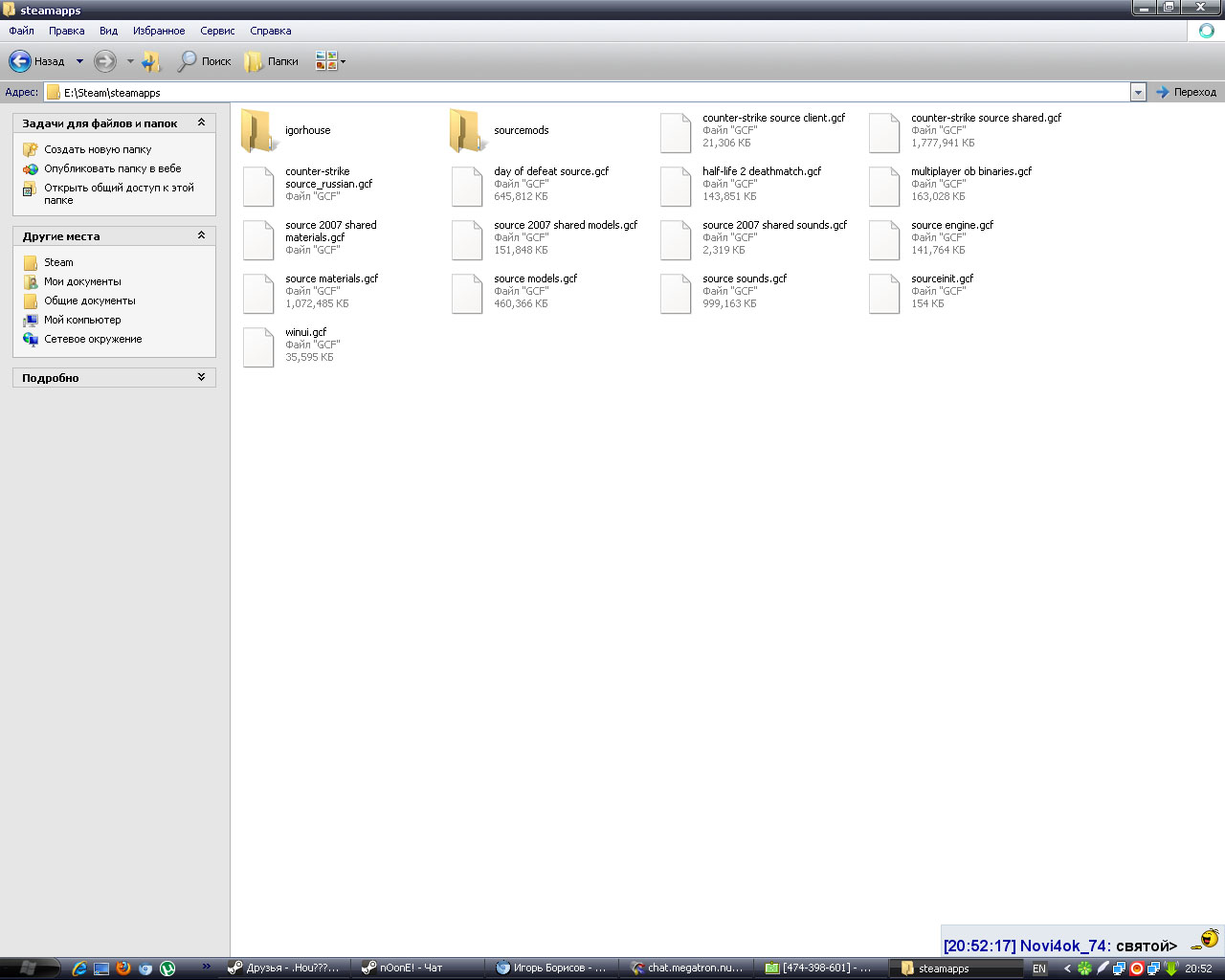
Task: Select day of defeat source.gcf file icon
Action: point(467,186)
